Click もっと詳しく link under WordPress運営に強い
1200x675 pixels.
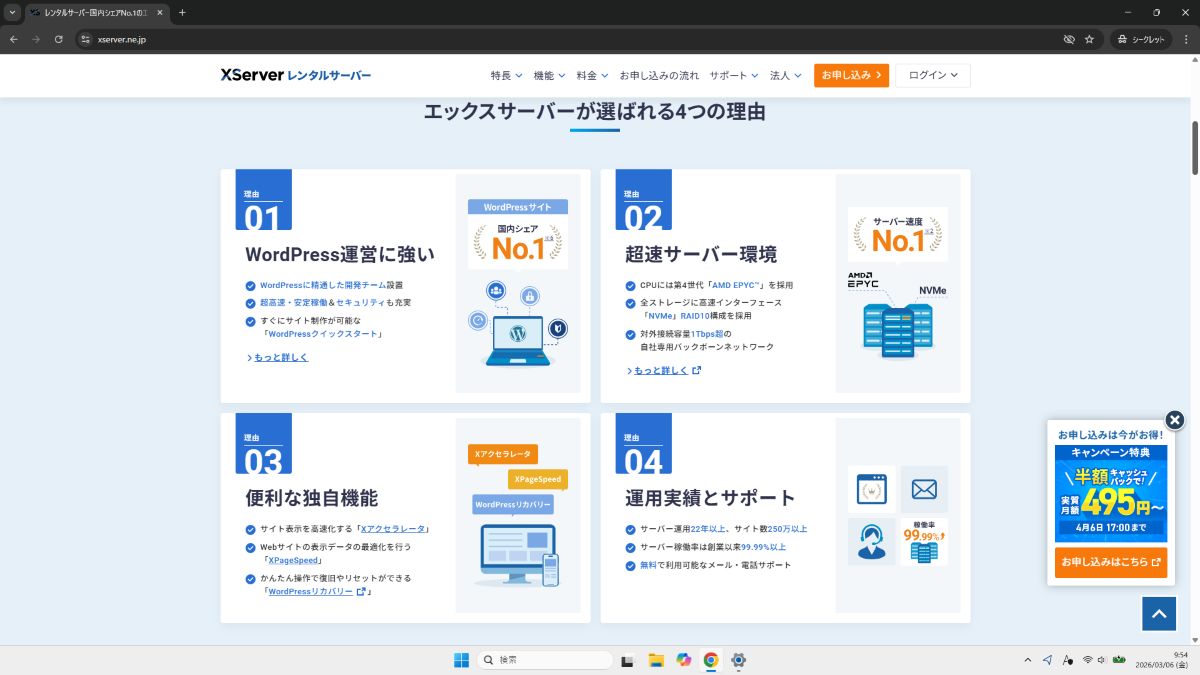pos(280,357)
